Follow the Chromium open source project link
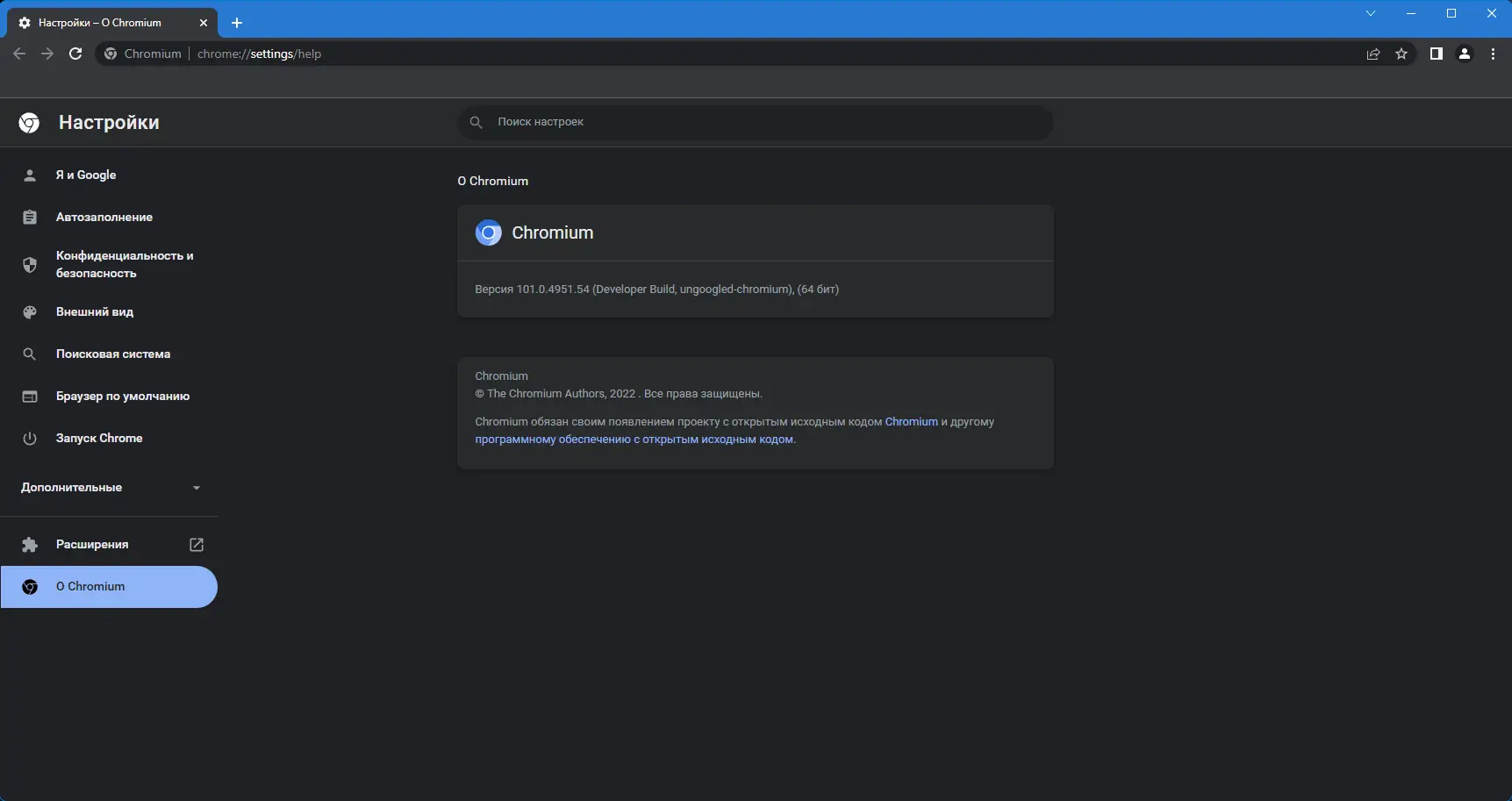 pyautogui.click(x=912, y=422)
